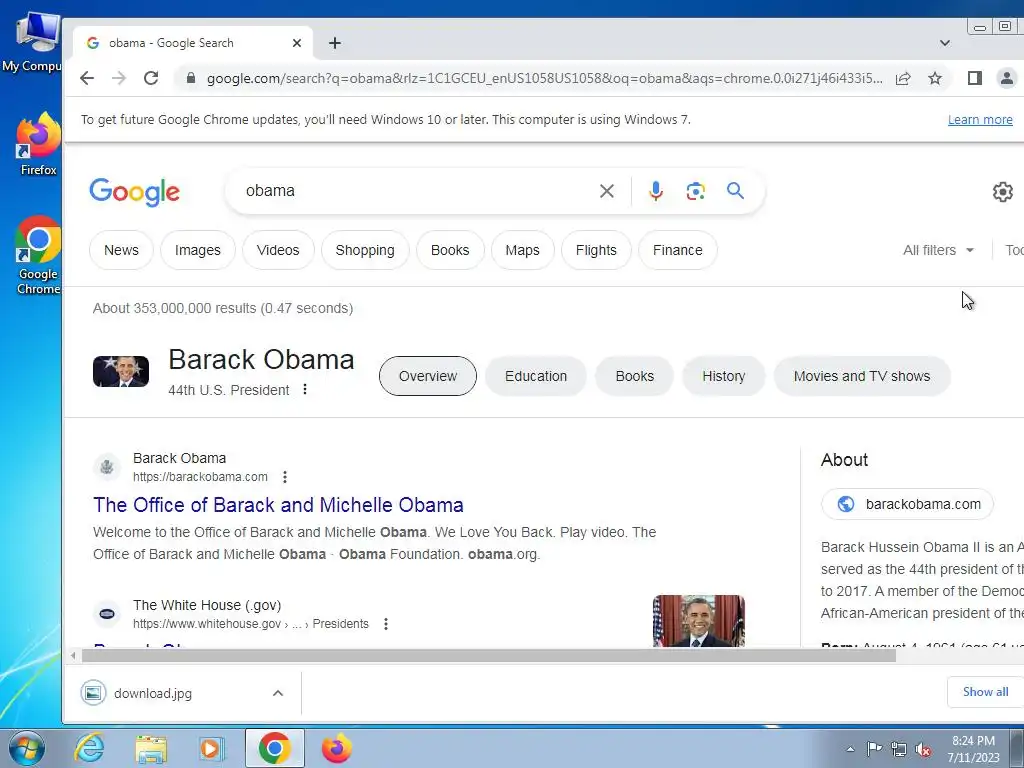Launch Internet Explorer from the taskbar
The width and height of the screenshot is (1024, 768).
pos(89,748)
